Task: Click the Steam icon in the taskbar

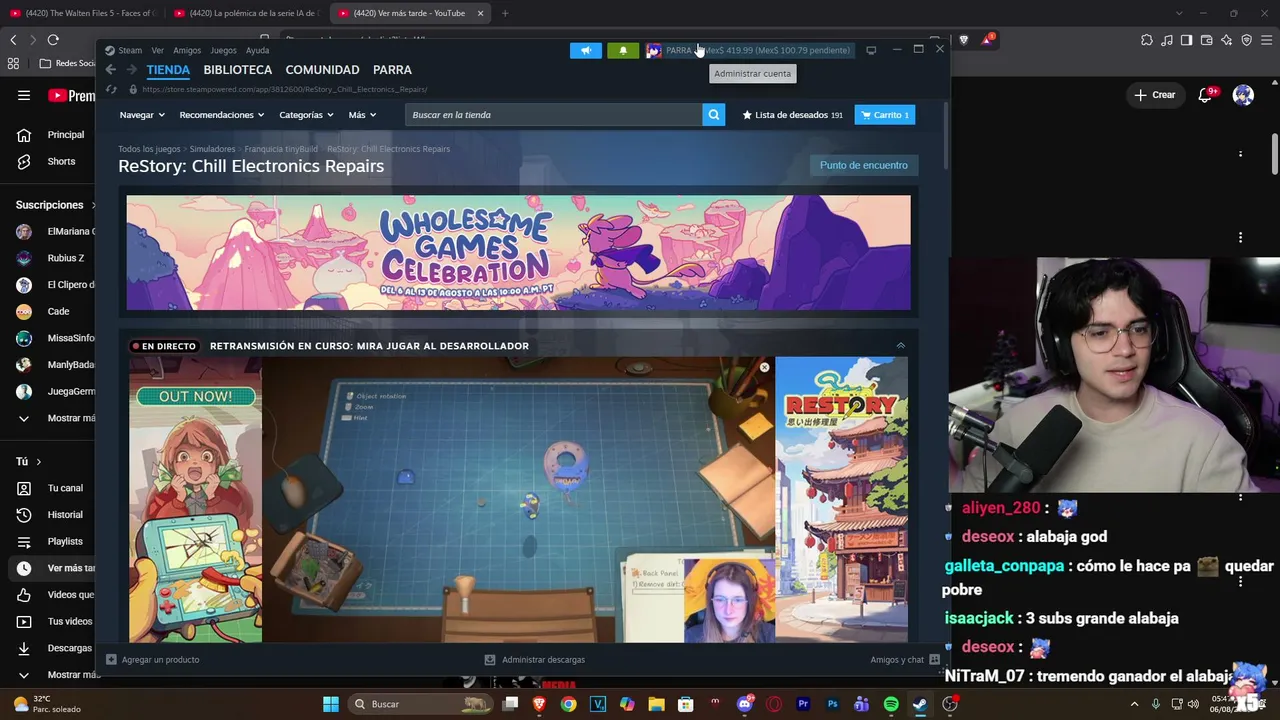Action: [919, 704]
